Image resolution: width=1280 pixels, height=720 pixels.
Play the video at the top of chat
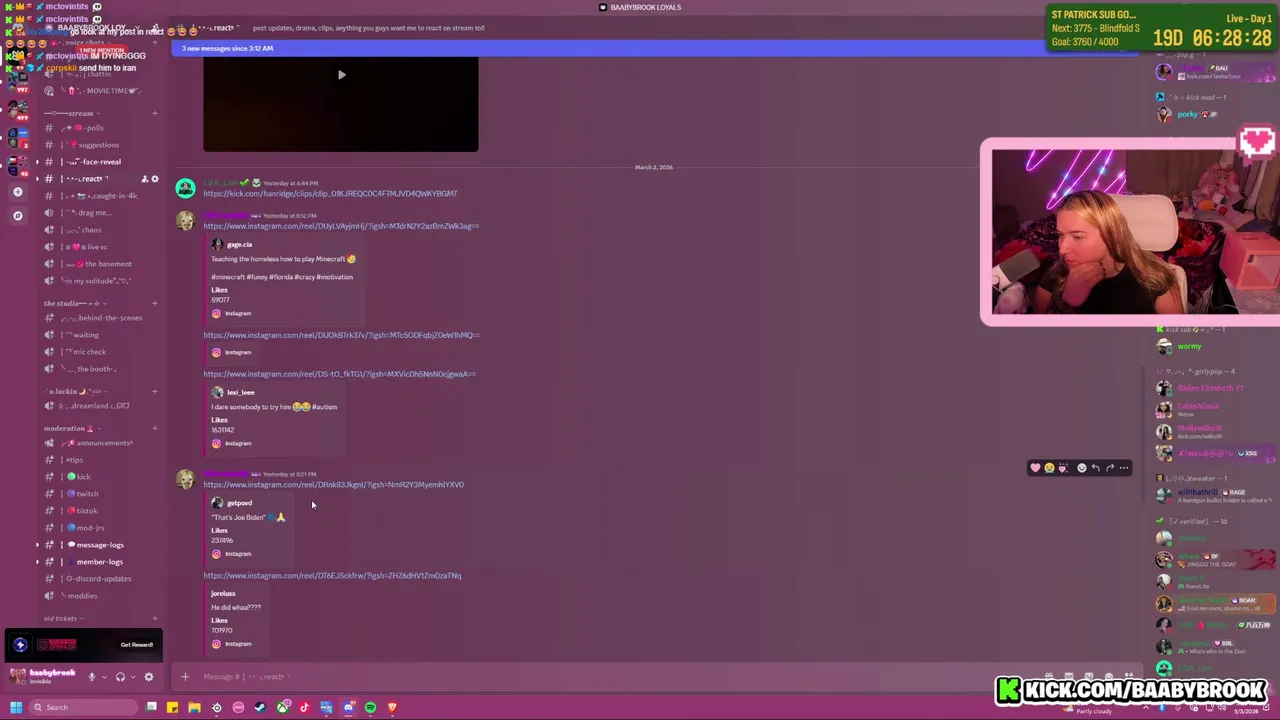click(x=341, y=75)
